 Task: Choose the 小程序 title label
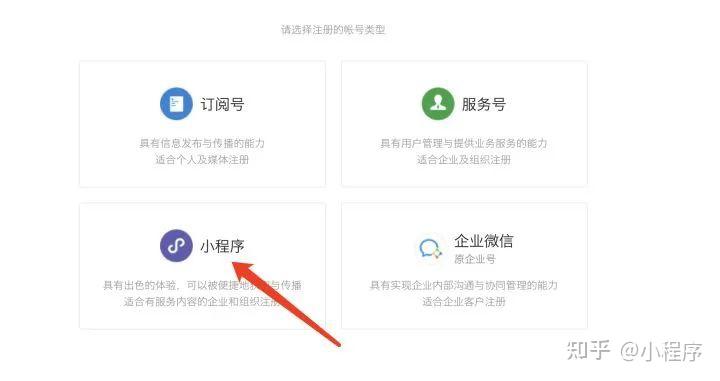(x=222, y=246)
